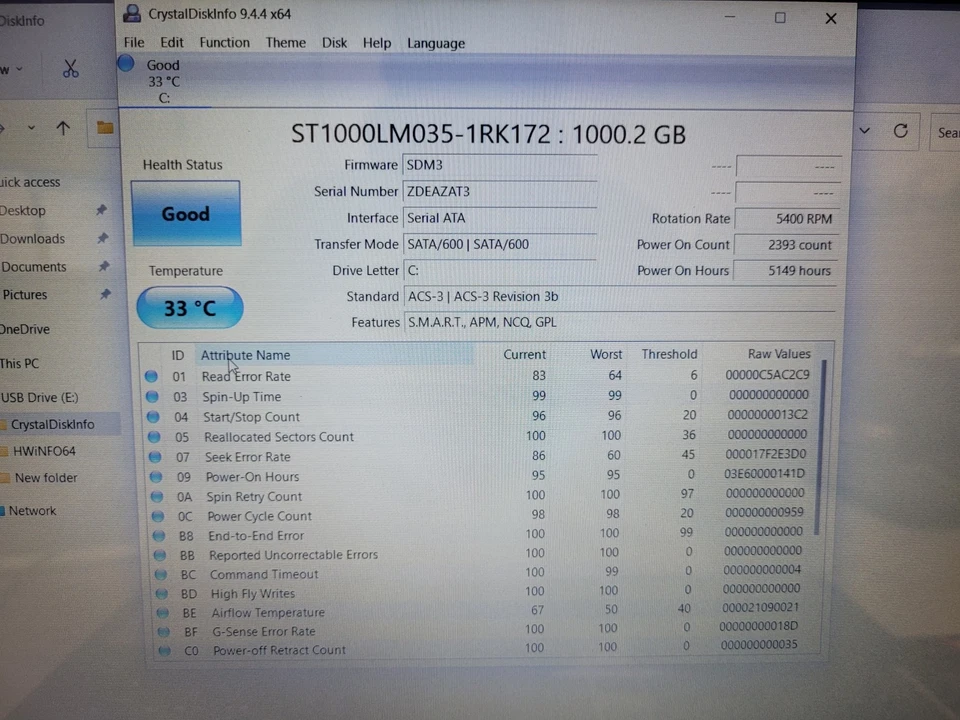Screen dimensions: 960x720
Task: Open the Language menu
Action: coord(436,43)
